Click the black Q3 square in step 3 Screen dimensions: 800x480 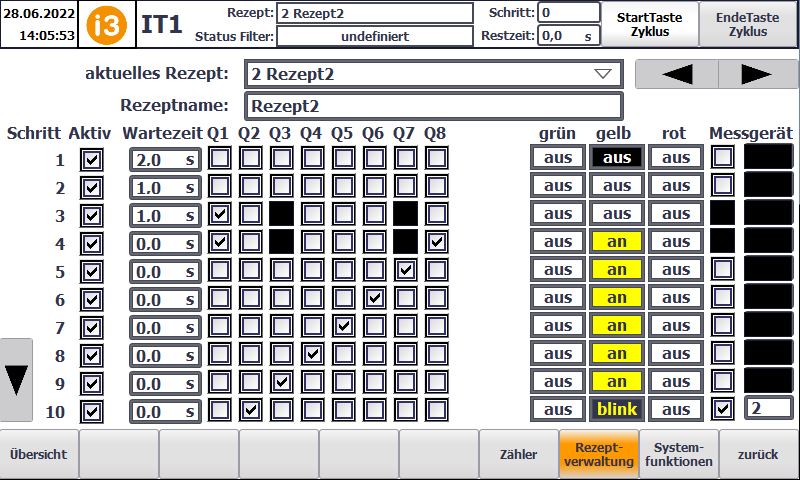[x=281, y=214]
